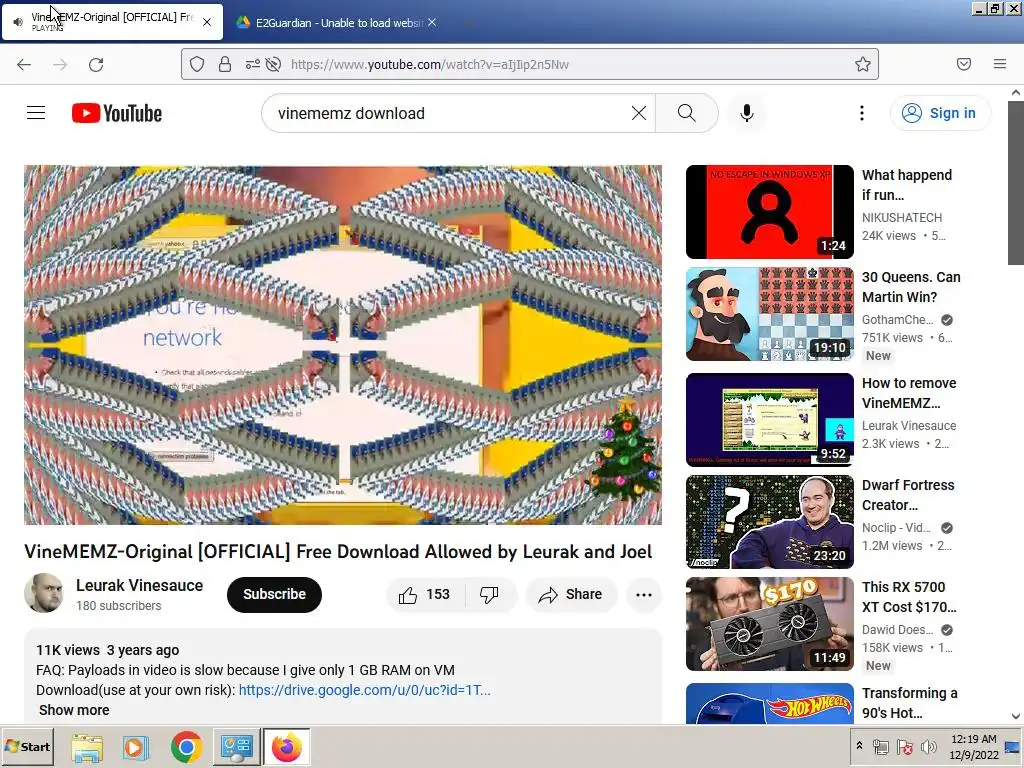This screenshot has width=1024, height=768.
Task: Expand description with Show more
Action: (x=74, y=710)
